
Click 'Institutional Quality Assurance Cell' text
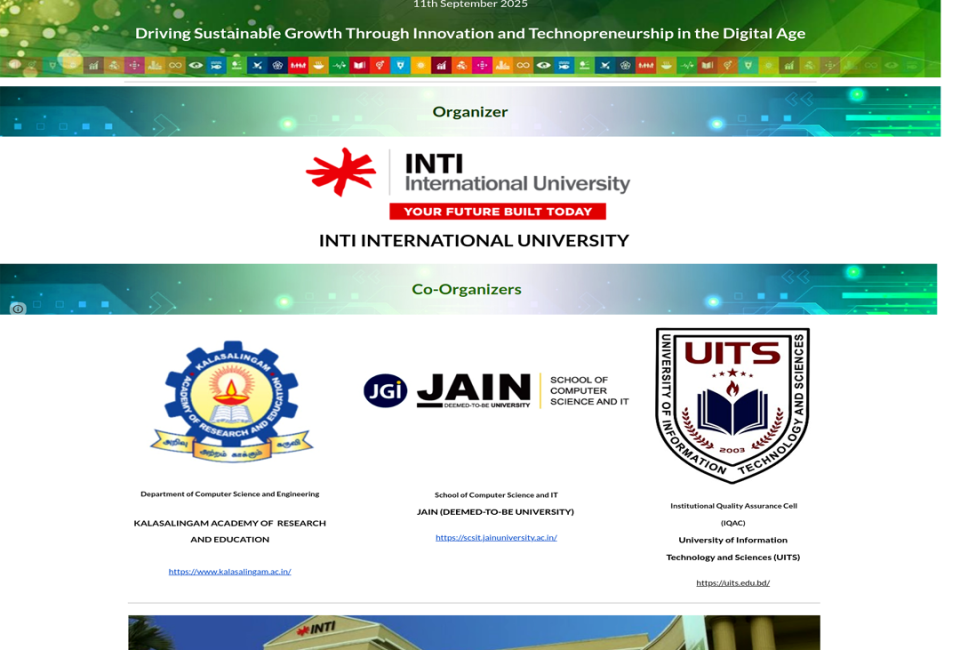pyautogui.click(x=733, y=506)
